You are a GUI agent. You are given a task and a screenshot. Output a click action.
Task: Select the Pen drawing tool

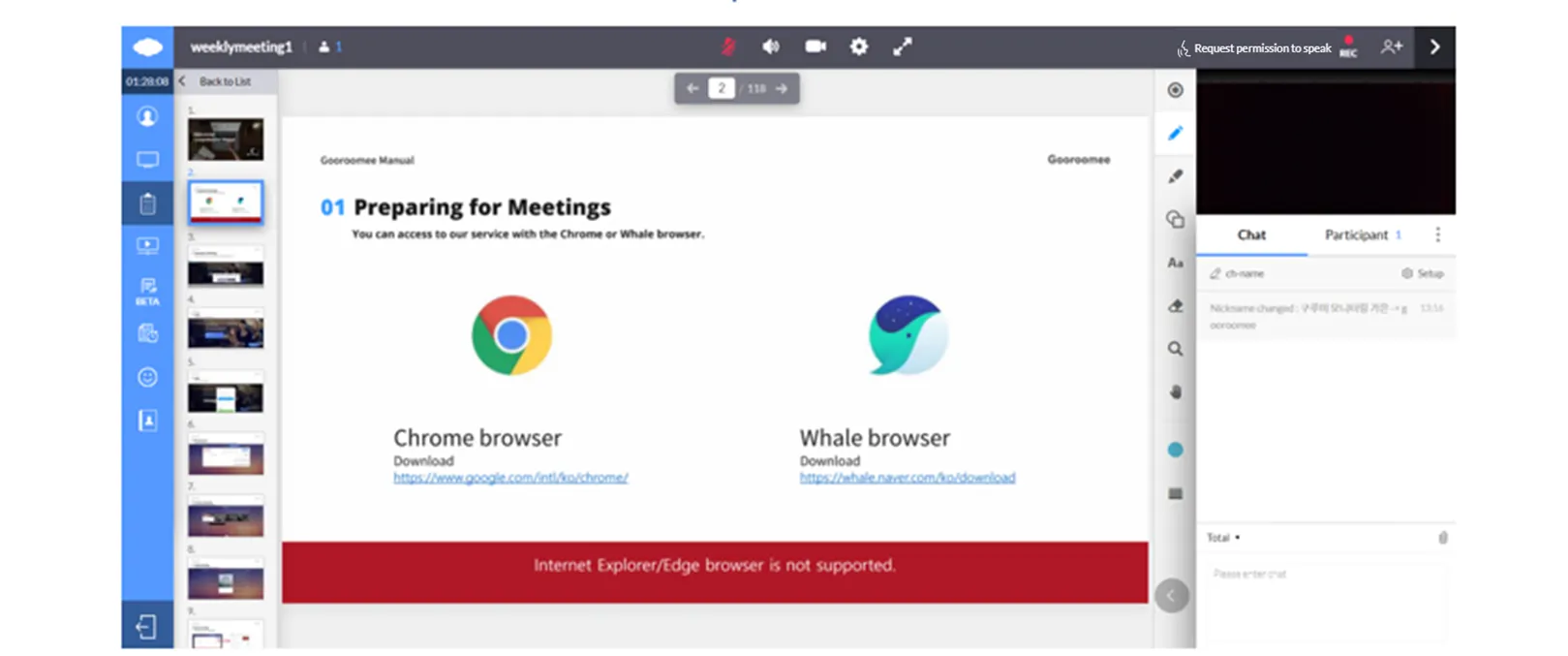coord(1176,134)
